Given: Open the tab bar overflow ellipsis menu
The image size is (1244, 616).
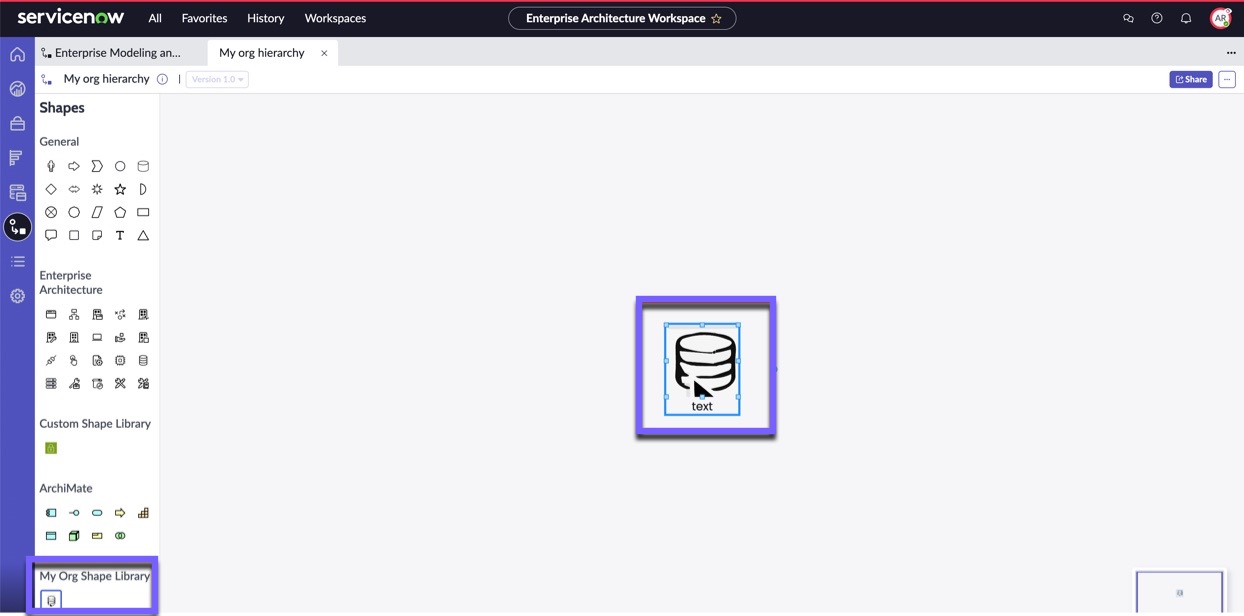Looking at the screenshot, I should 1231,53.
